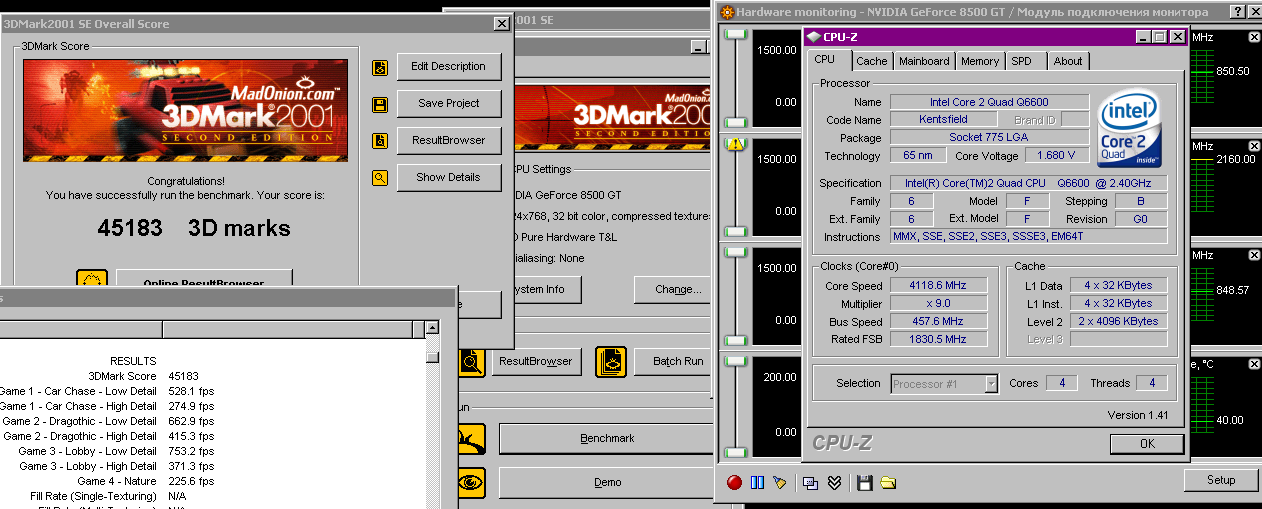Viewport: 1262px width, 509px height.
Task: Close the 848.57 MHz graph with its X
Action: pyautogui.click(x=1255, y=255)
